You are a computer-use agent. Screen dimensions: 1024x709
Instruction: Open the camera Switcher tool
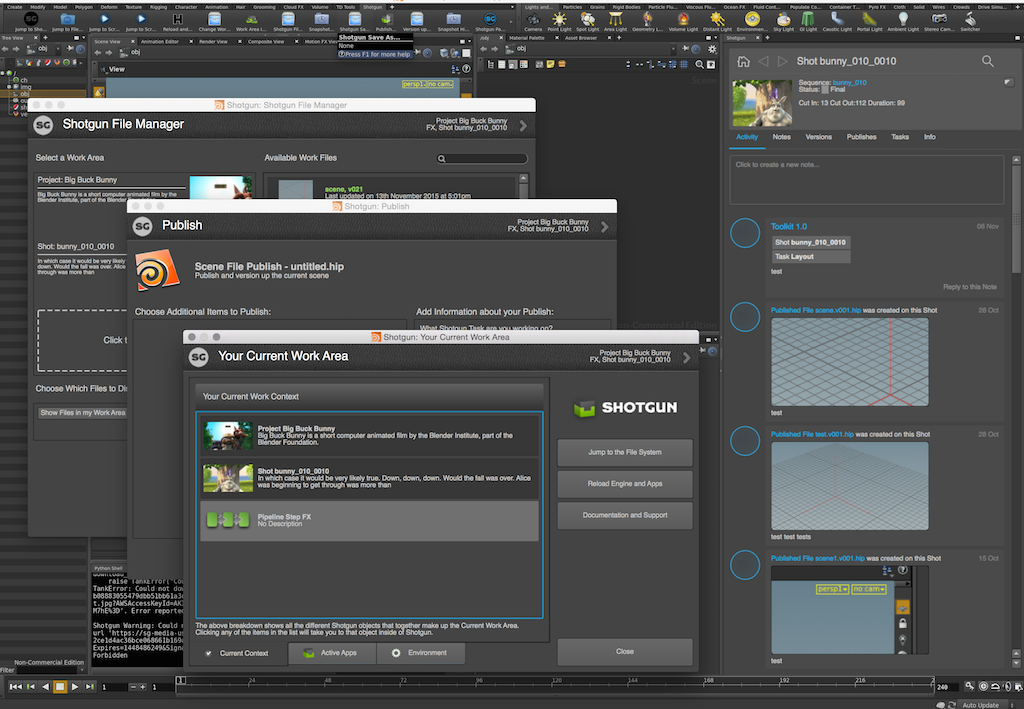pyautogui.click(x=970, y=22)
